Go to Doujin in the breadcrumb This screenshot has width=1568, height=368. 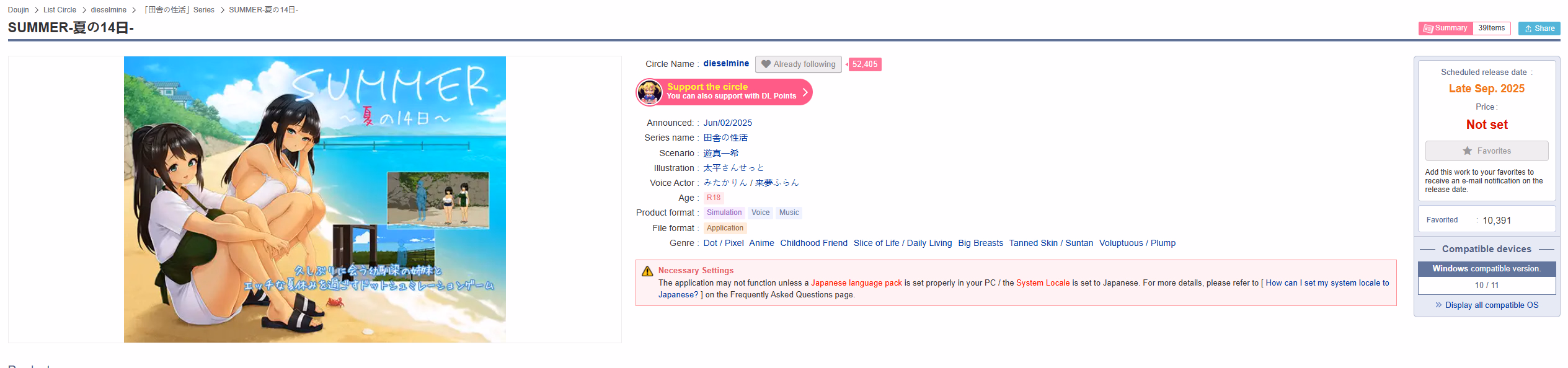(19, 10)
